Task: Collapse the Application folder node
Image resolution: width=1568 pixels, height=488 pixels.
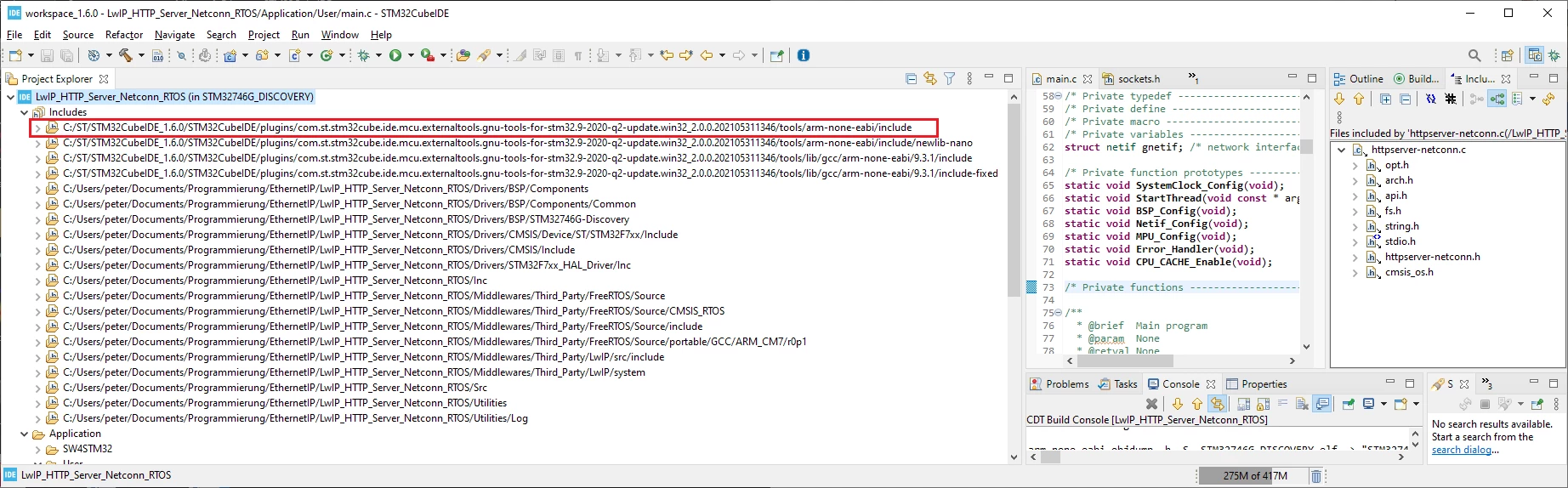Action: [x=24, y=434]
